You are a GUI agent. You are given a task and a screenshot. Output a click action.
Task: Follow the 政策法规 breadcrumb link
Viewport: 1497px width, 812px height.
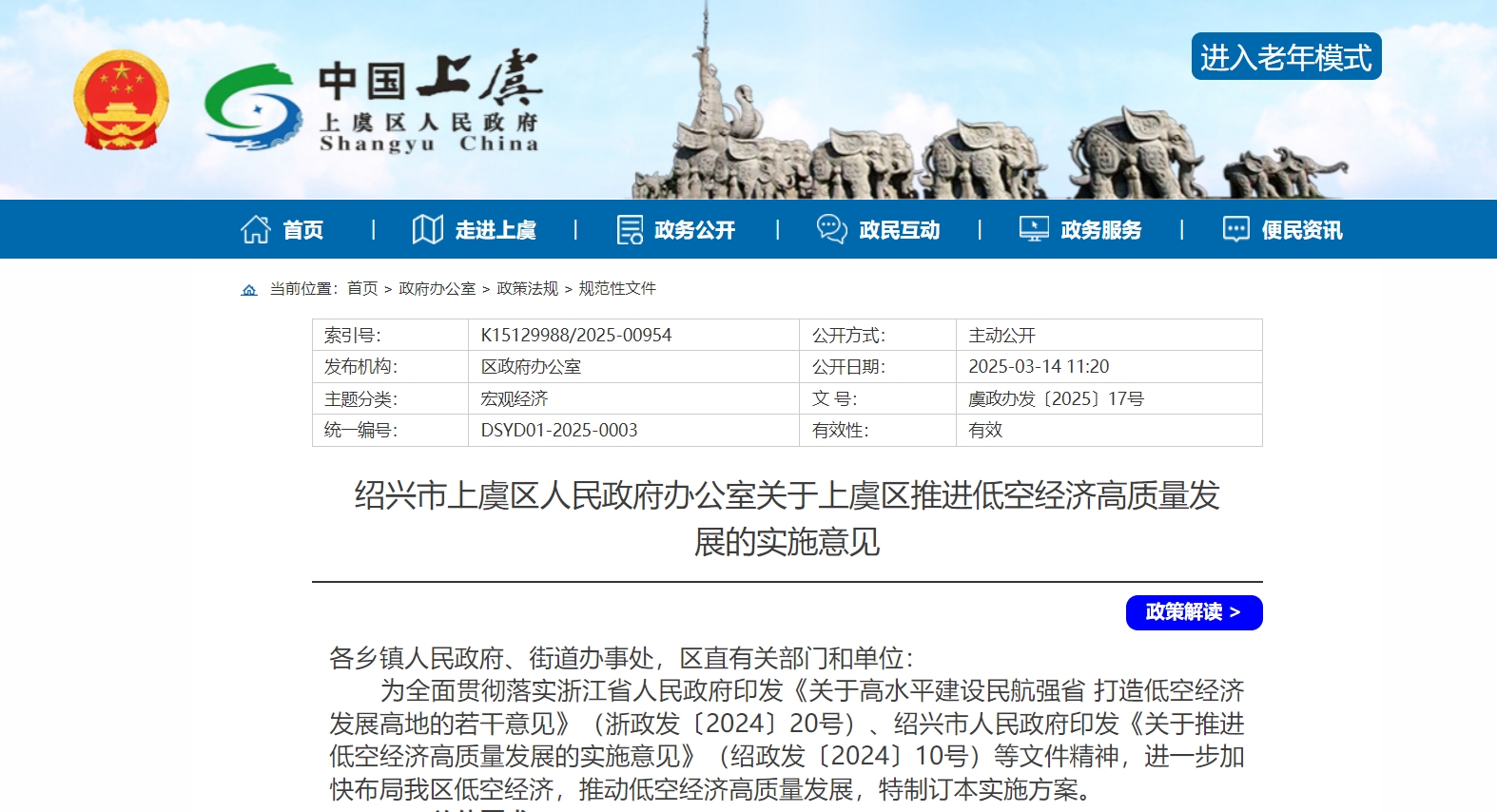pyautogui.click(x=527, y=288)
